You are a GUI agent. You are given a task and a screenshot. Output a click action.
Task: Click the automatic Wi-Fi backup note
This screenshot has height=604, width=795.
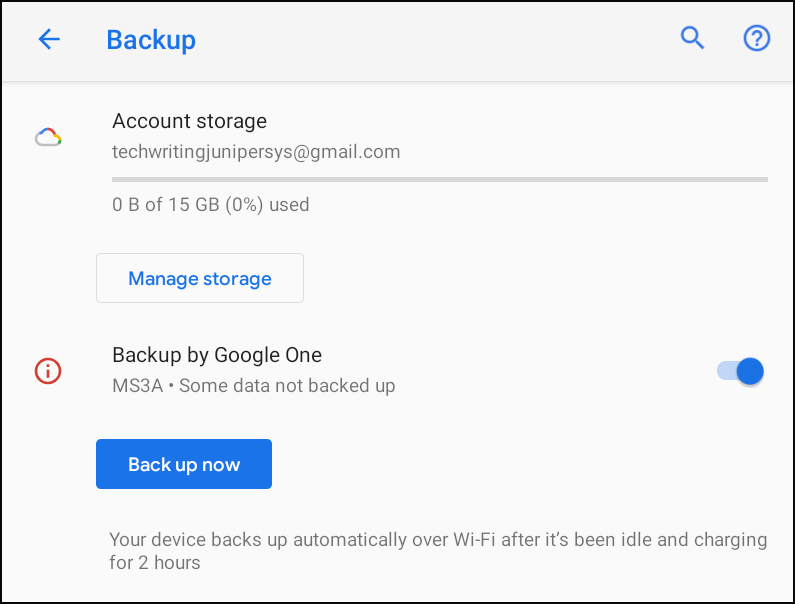438,540
